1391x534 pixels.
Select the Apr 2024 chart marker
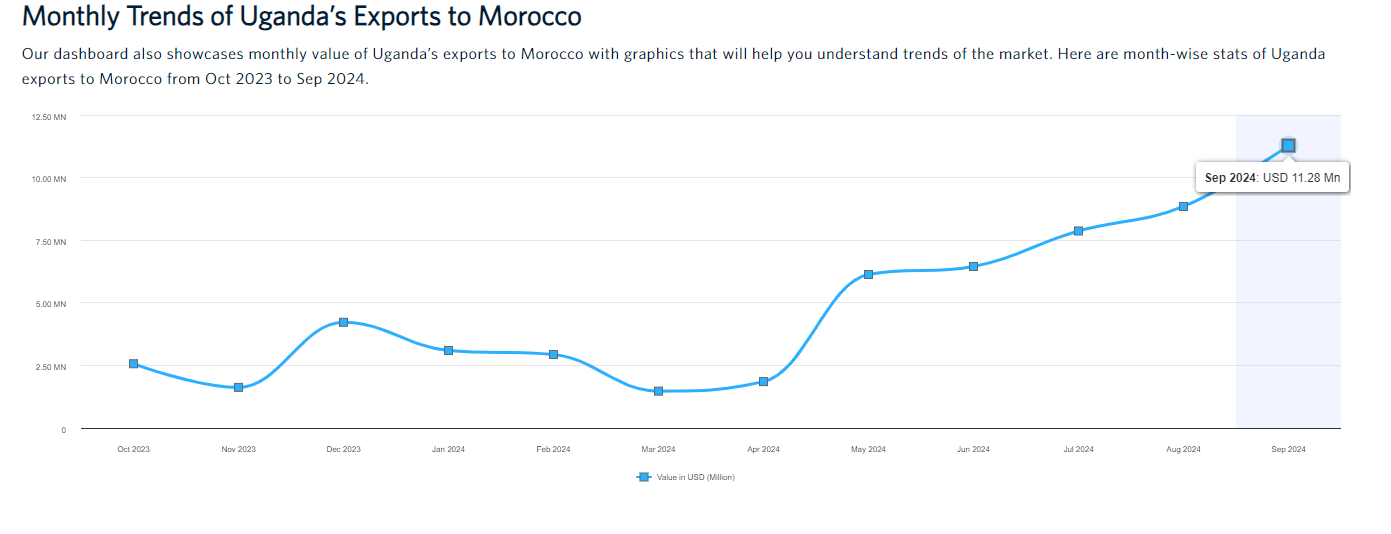point(763,381)
